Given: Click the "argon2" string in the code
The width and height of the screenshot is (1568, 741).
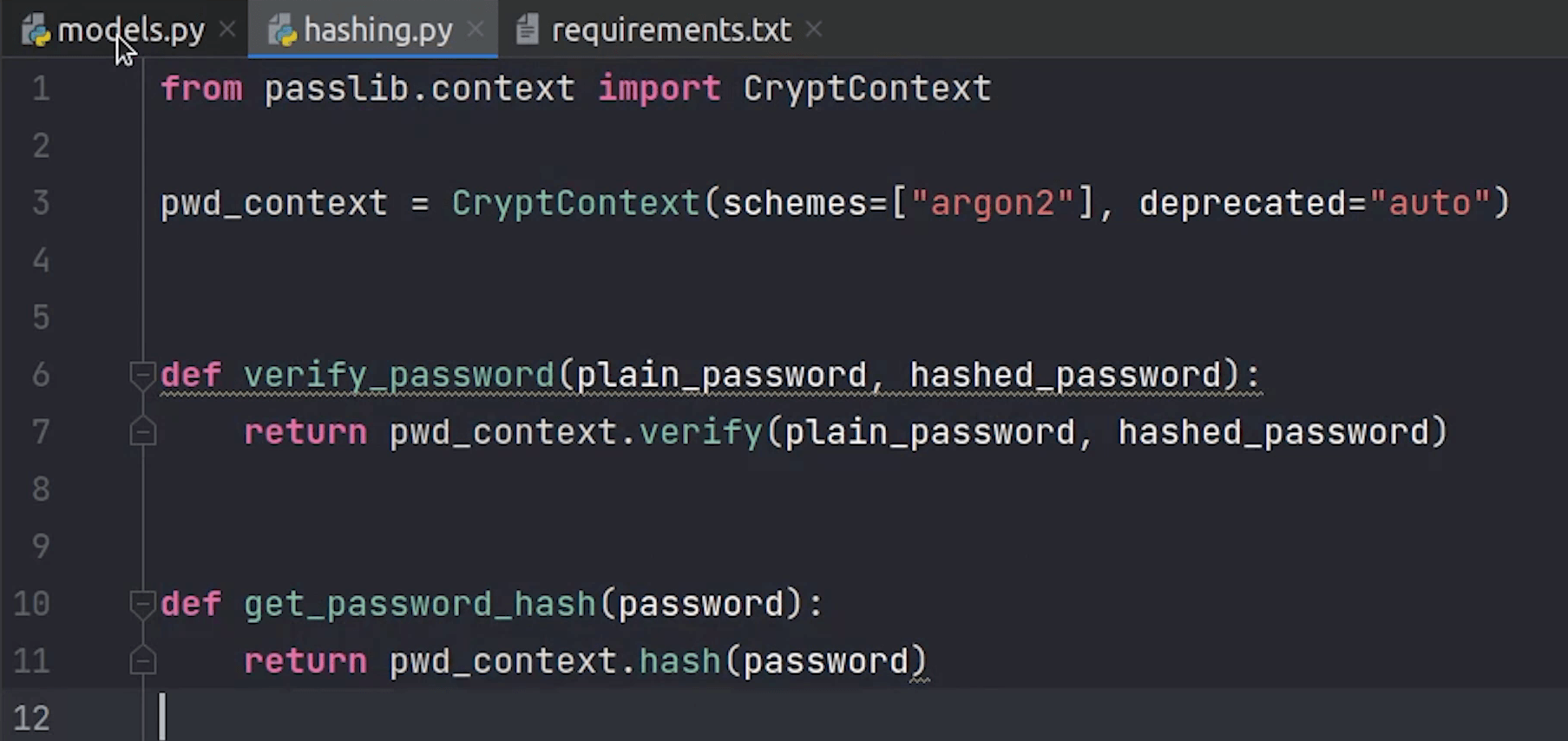Looking at the screenshot, I should (x=993, y=203).
